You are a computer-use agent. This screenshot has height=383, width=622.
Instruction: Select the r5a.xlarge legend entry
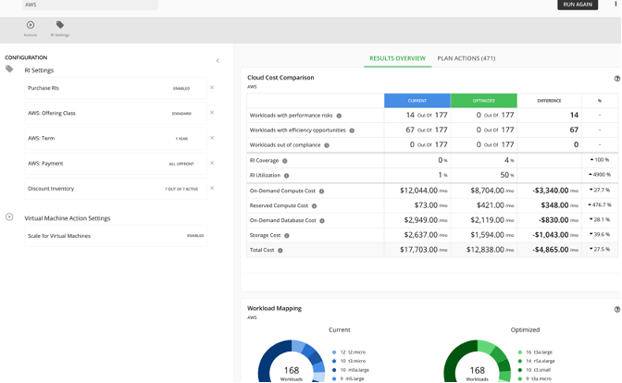536,361
